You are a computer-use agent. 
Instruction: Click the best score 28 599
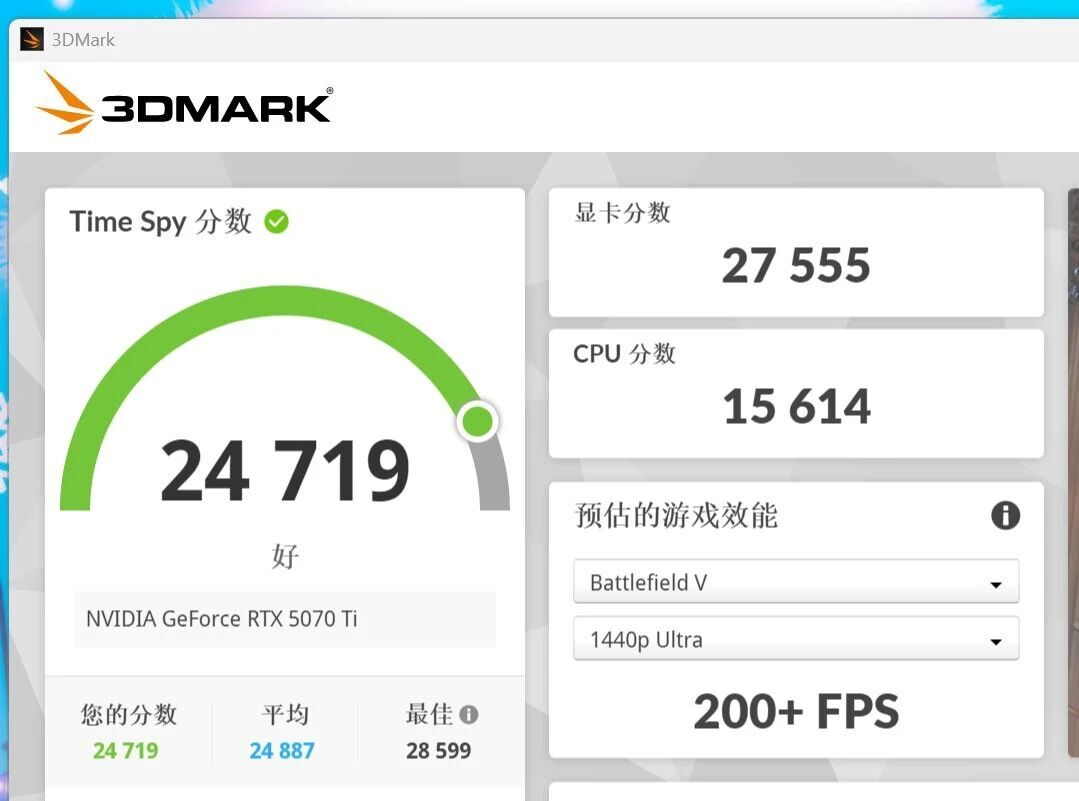pos(438,750)
